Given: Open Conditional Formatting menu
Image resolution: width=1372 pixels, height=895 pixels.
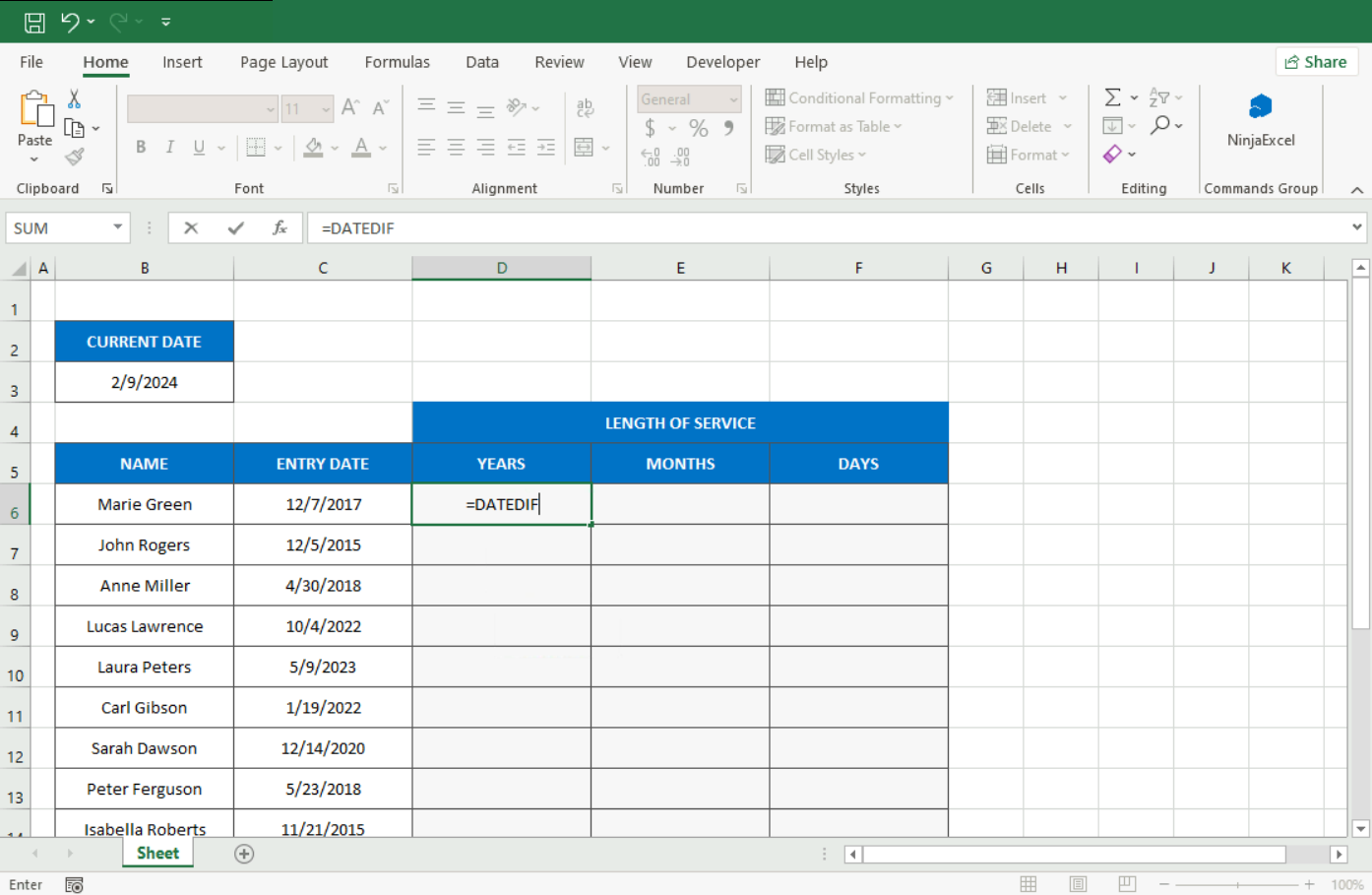Looking at the screenshot, I should [859, 97].
